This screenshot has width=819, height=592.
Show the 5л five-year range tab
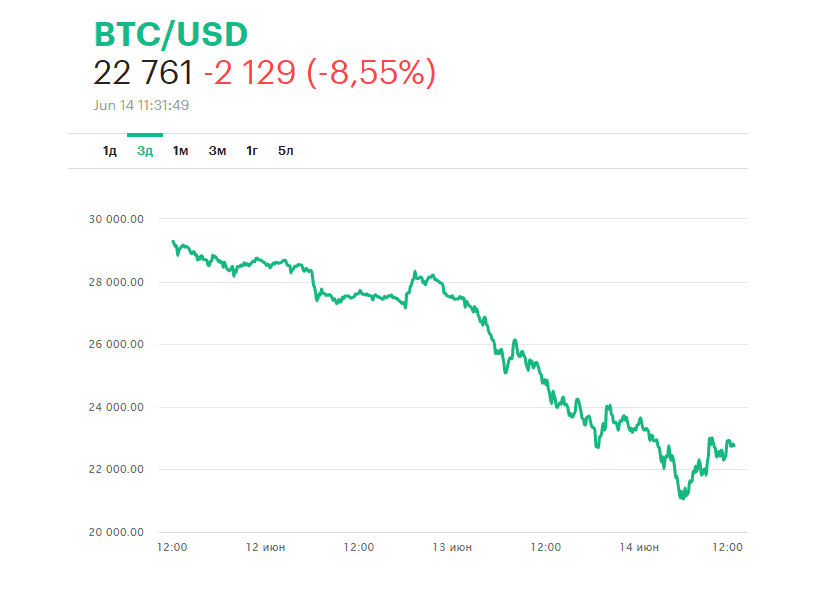click(286, 151)
